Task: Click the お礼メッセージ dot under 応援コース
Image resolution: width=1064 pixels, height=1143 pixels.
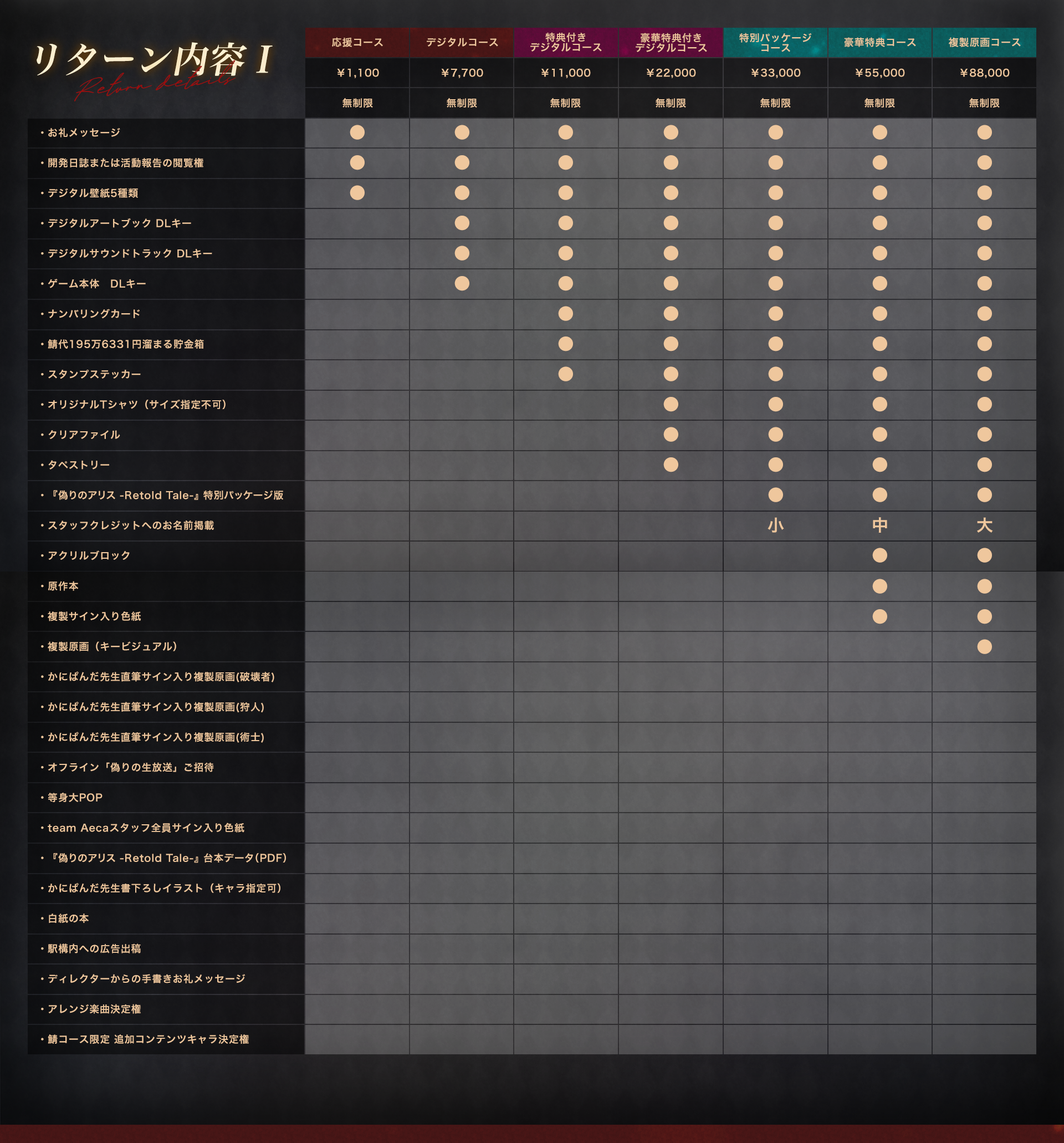Action: 357,133
